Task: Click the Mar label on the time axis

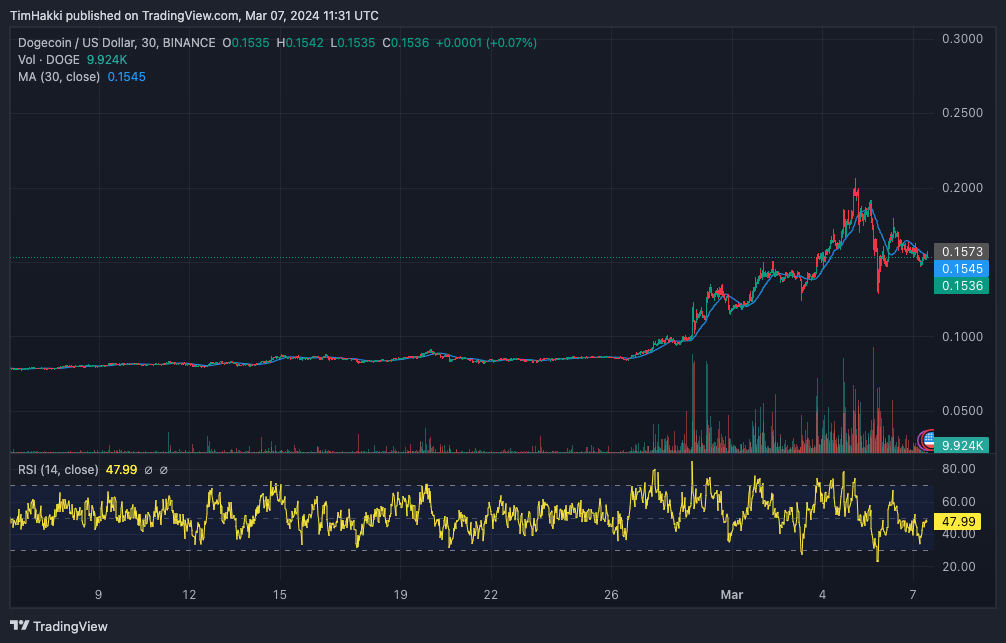Action: coord(731,594)
